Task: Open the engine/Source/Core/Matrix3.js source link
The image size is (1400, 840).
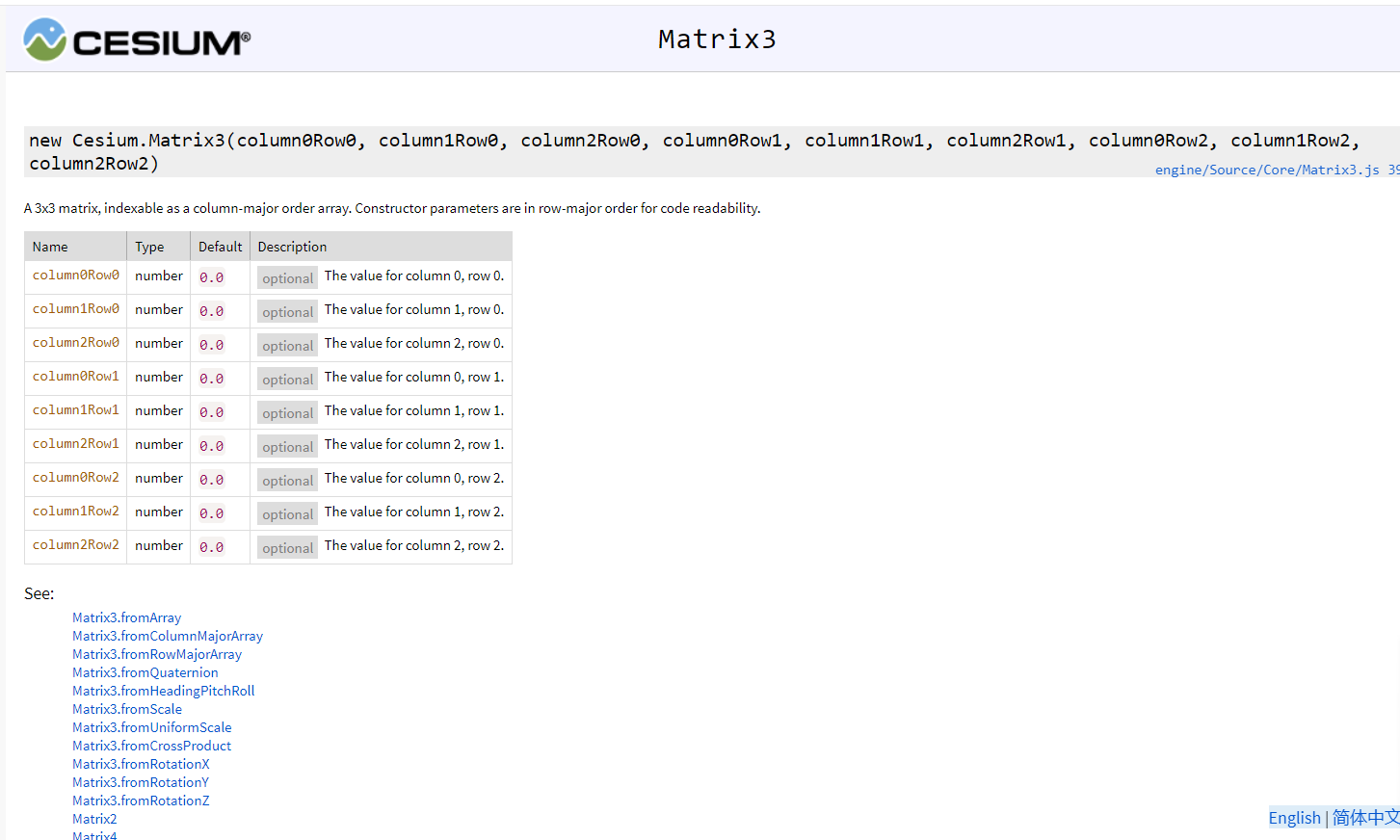Action: tap(1267, 170)
